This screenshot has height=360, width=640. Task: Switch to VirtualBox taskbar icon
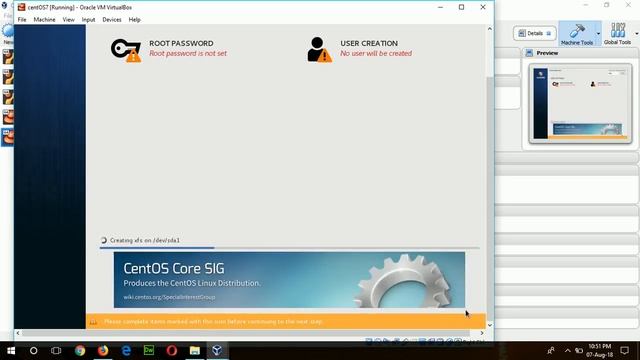click(x=217, y=351)
